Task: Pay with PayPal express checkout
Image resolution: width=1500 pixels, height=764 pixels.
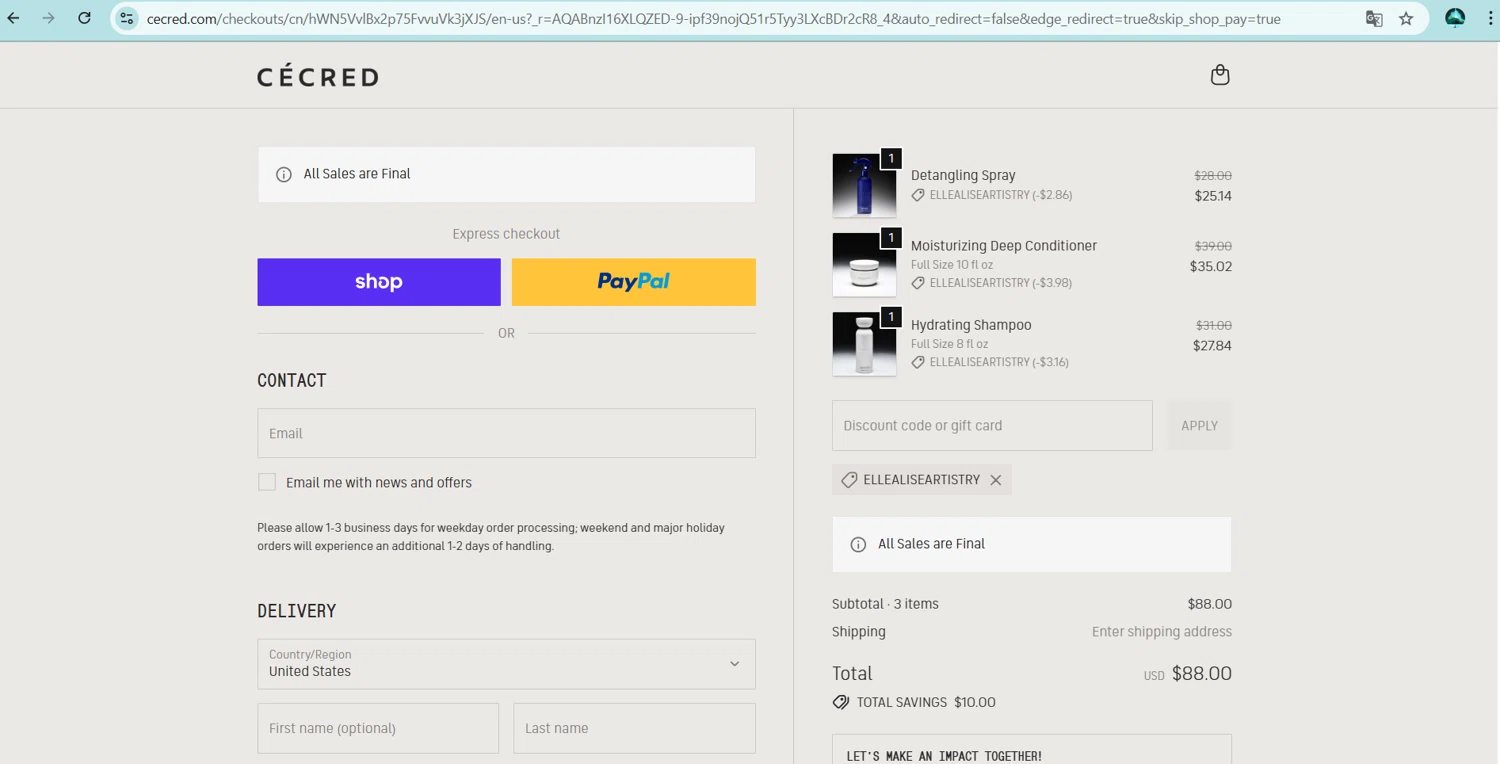Action: [634, 282]
